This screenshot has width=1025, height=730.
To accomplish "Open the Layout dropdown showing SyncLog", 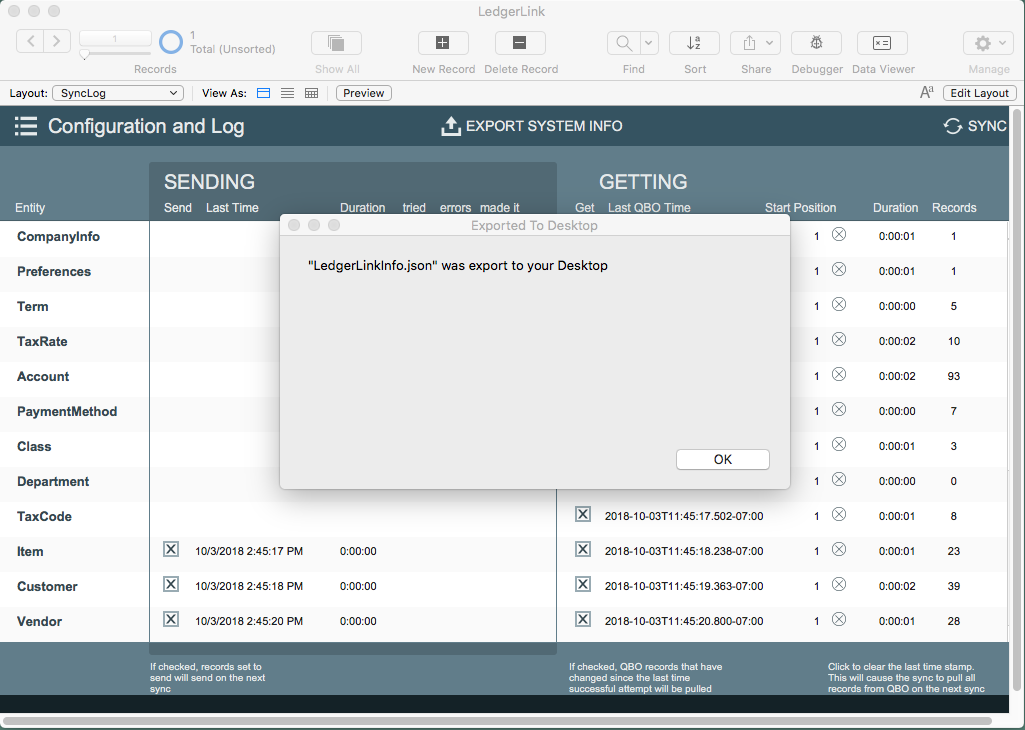I will coord(118,93).
